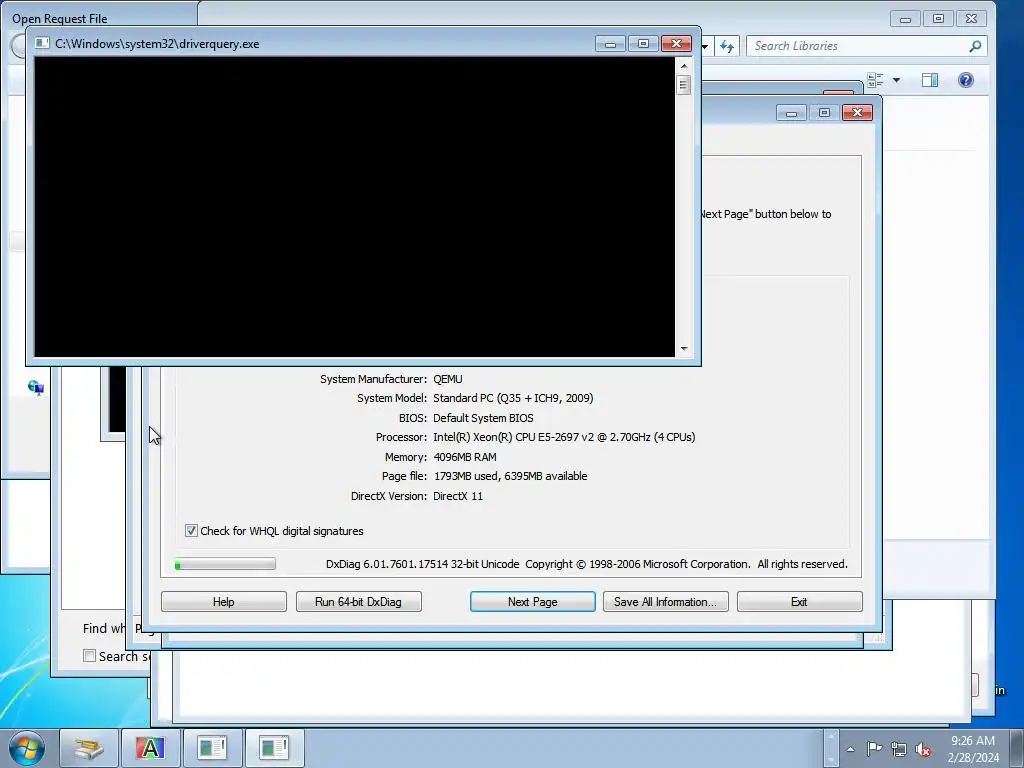Click the Memory value 4096MB RAM
The height and width of the screenshot is (768, 1024).
464,456
